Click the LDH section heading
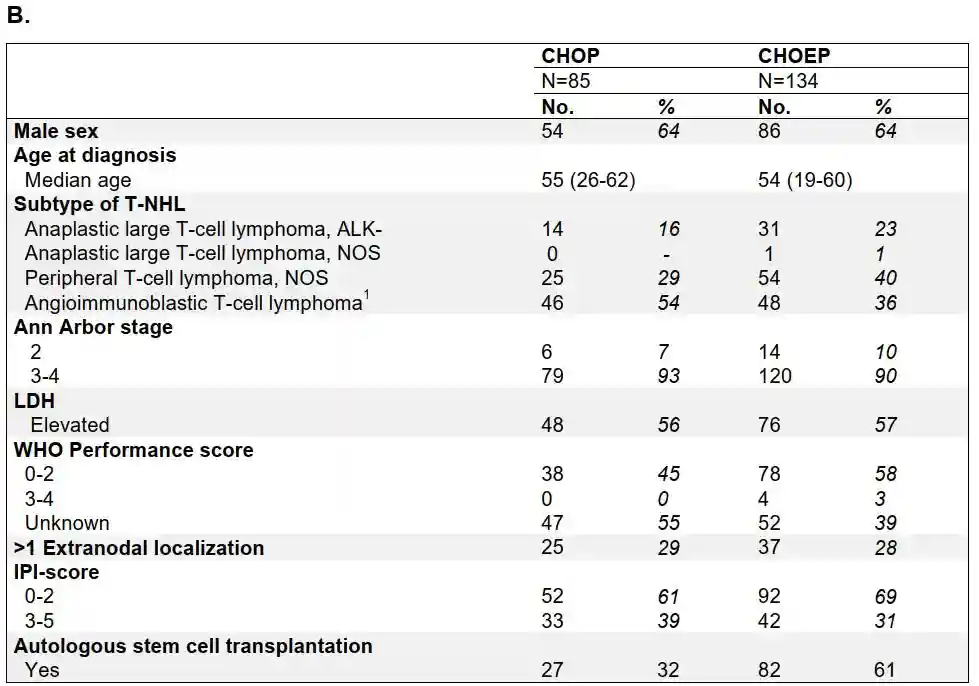This screenshot has height=686, width=979. point(34,400)
